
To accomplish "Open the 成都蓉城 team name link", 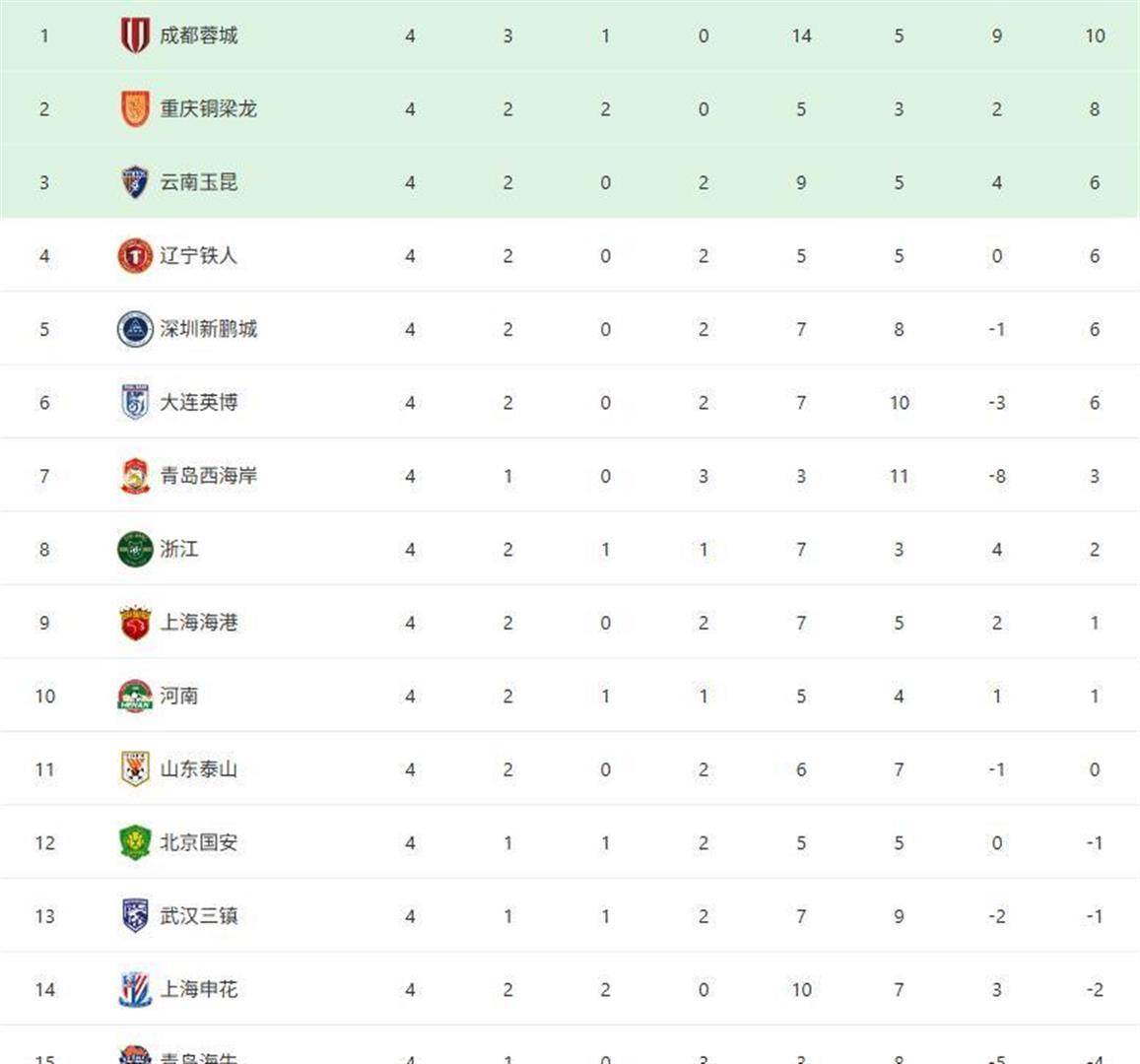I will (199, 36).
